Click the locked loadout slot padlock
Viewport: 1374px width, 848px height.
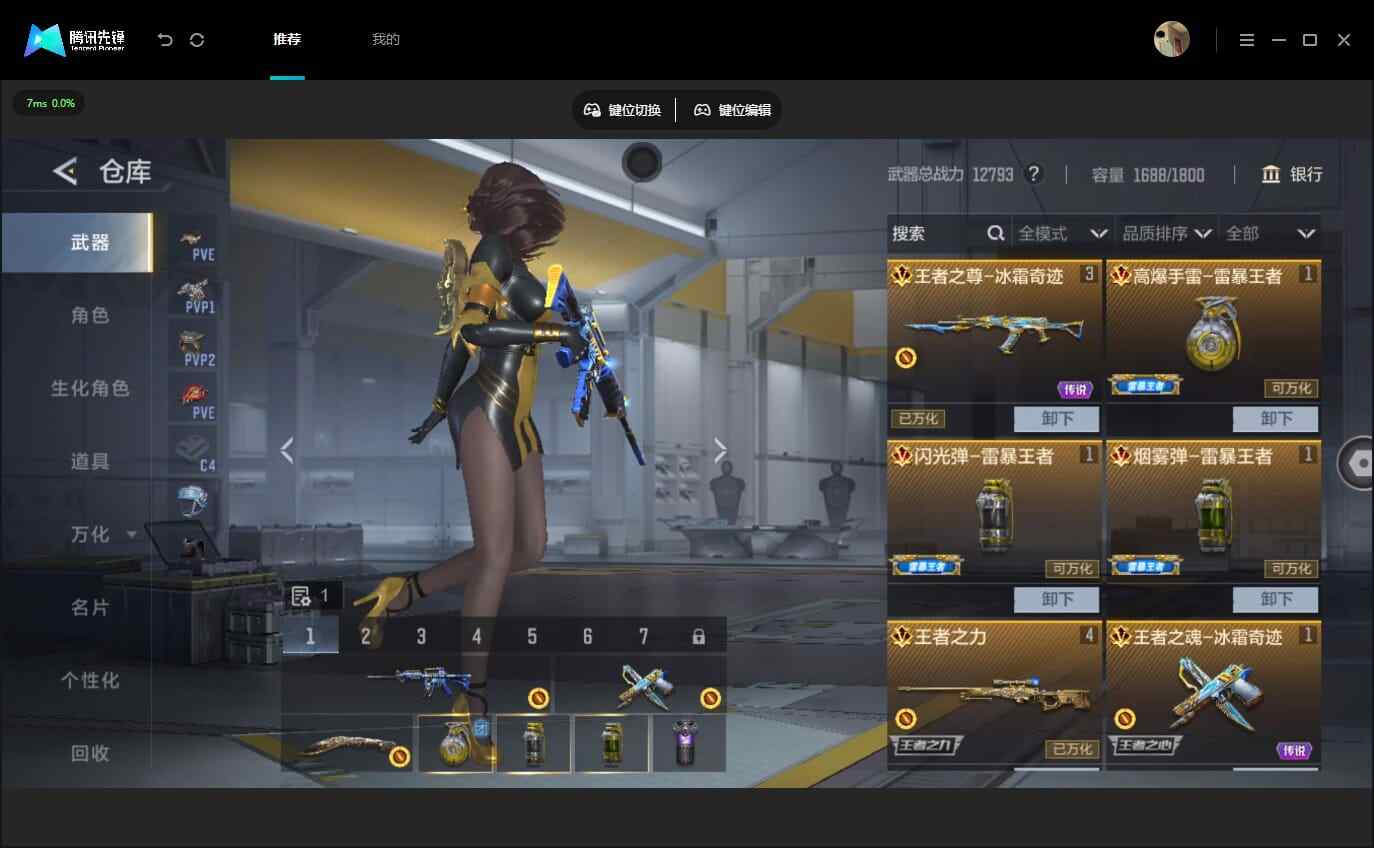click(699, 636)
